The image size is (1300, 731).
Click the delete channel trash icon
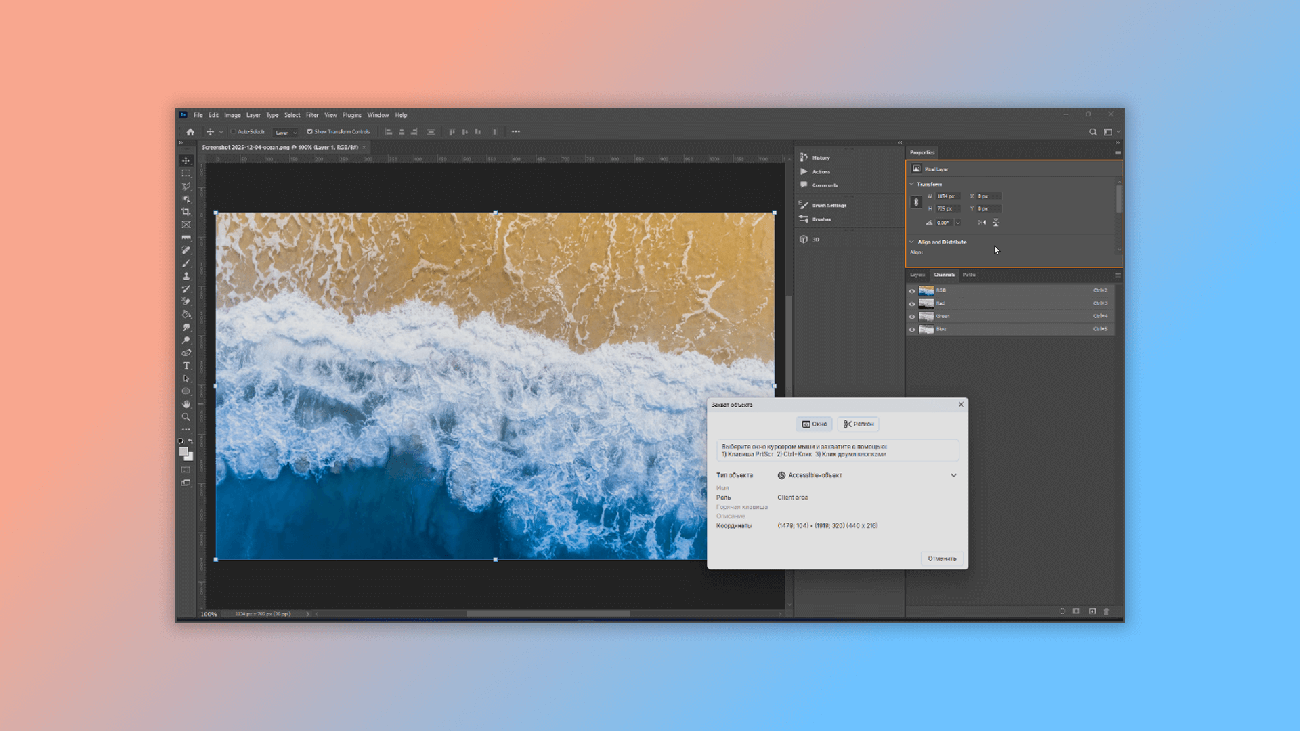point(1106,611)
